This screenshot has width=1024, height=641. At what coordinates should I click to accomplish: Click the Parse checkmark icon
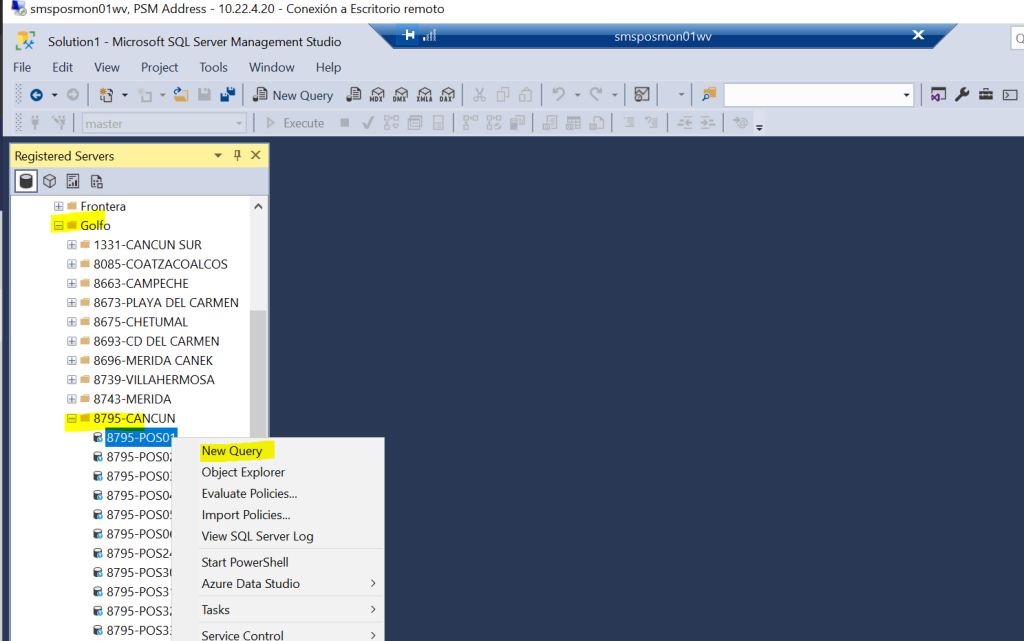pos(368,123)
